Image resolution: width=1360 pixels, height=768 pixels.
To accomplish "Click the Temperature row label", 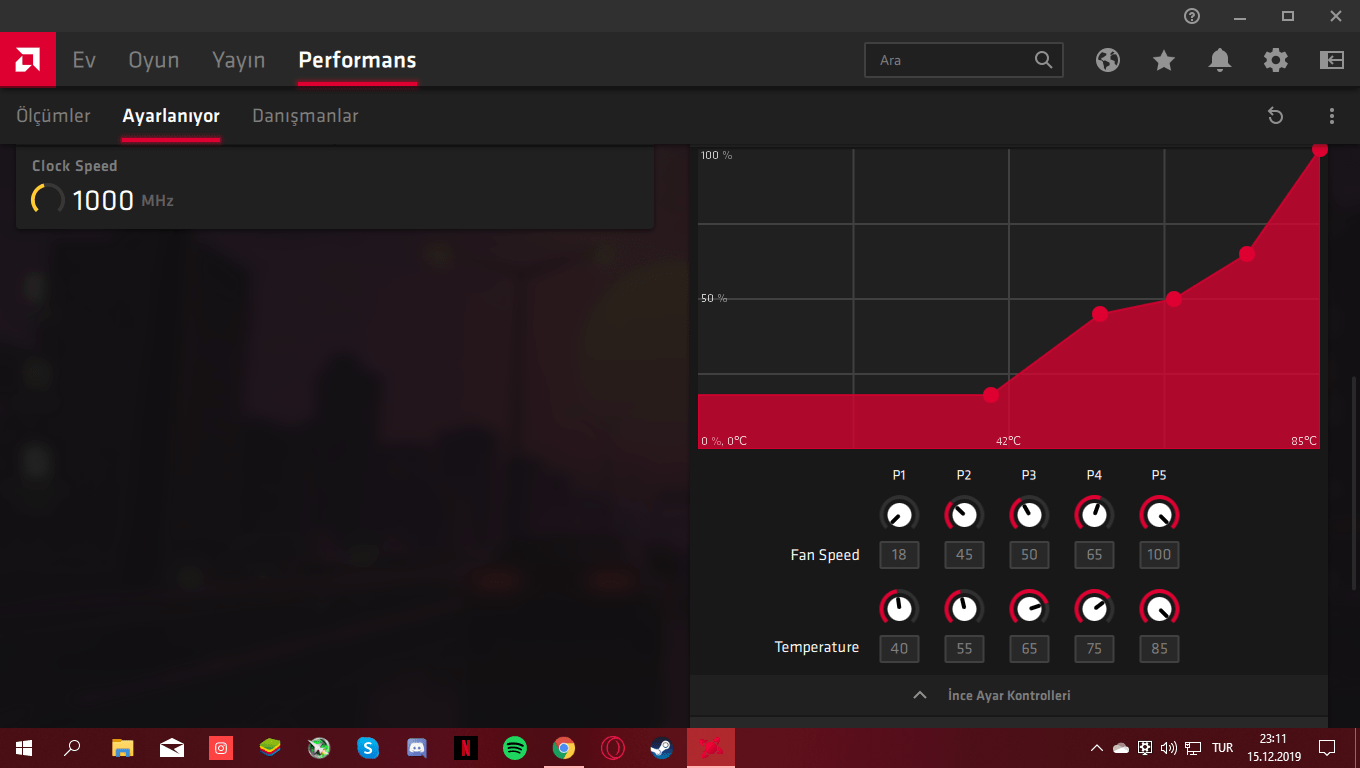I will tap(817, 647).
